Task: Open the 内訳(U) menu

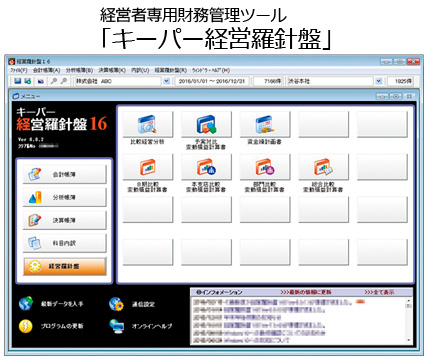Action: point(140,70)
